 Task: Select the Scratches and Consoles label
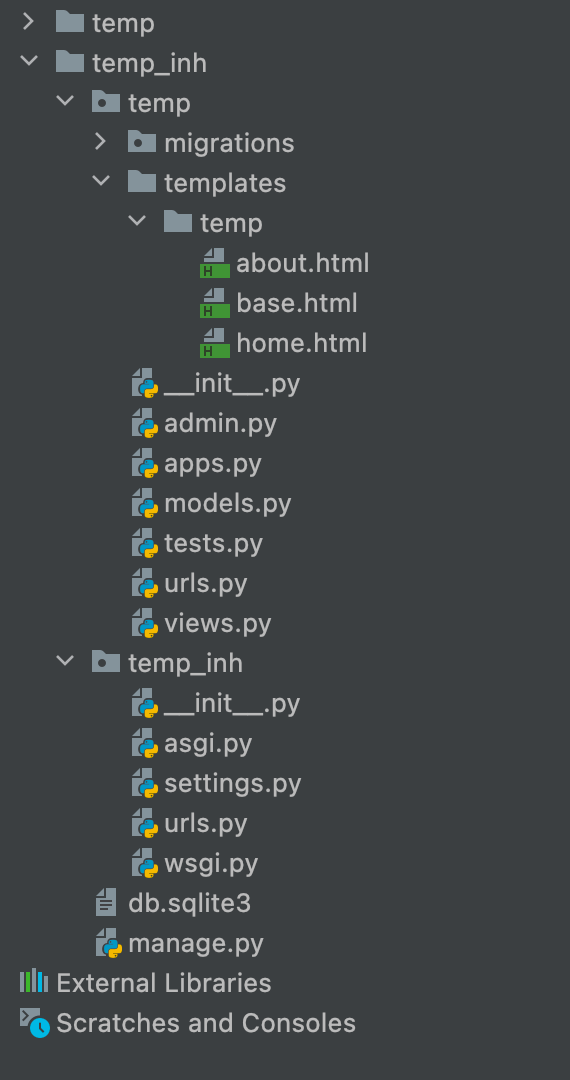pyautogui.click(x=207, y=1023)
